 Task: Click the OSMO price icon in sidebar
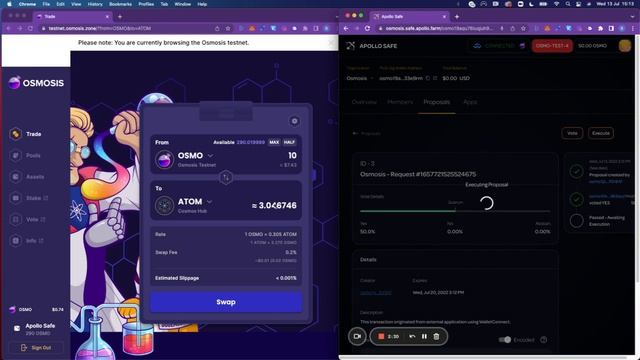[13, 309]
